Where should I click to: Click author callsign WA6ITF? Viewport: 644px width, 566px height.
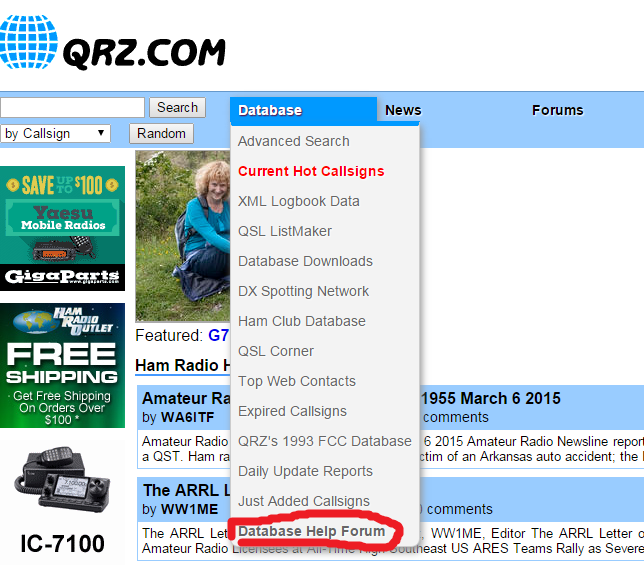188,417
